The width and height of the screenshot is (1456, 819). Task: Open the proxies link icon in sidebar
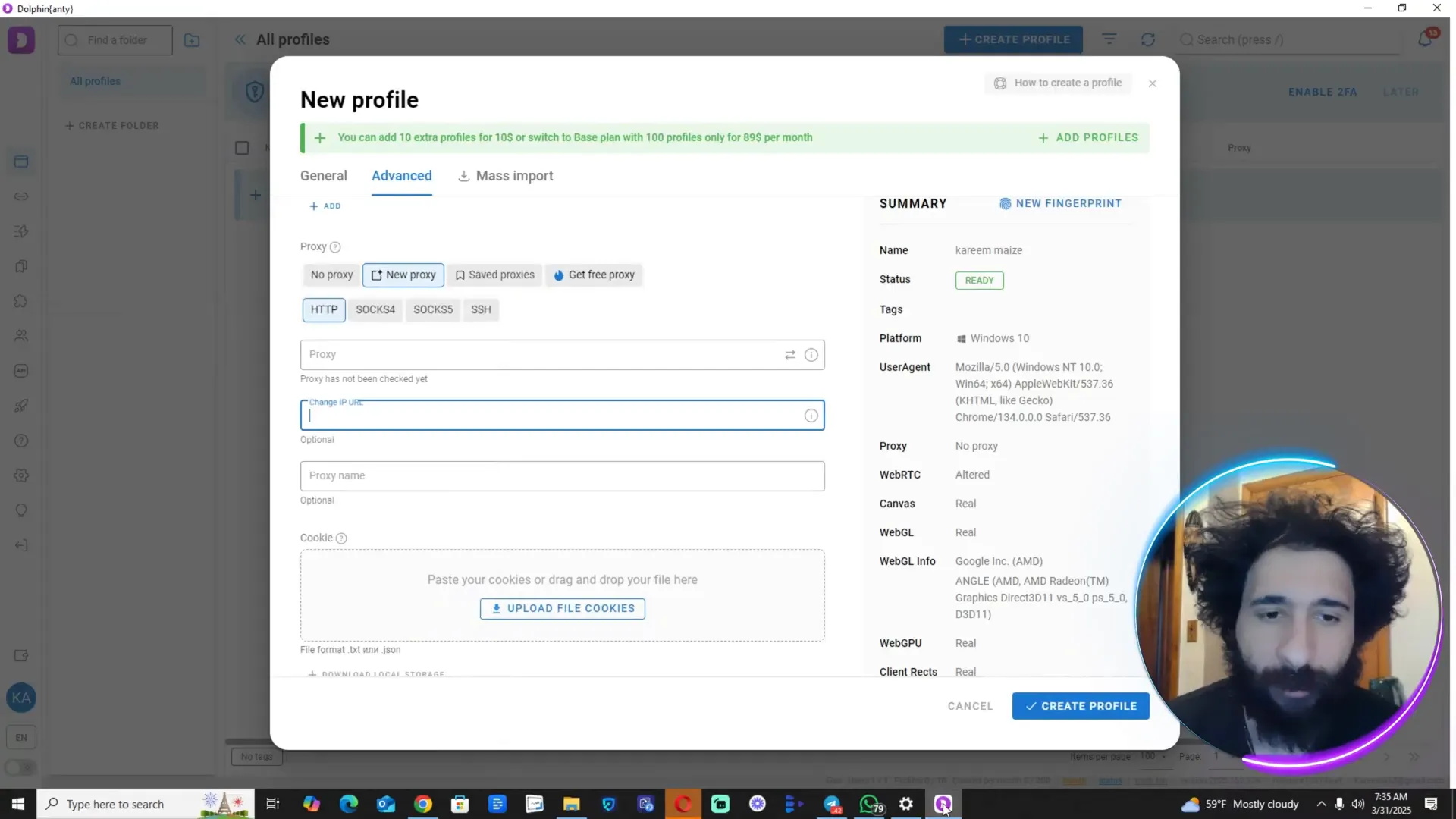(x=21, y=196)
